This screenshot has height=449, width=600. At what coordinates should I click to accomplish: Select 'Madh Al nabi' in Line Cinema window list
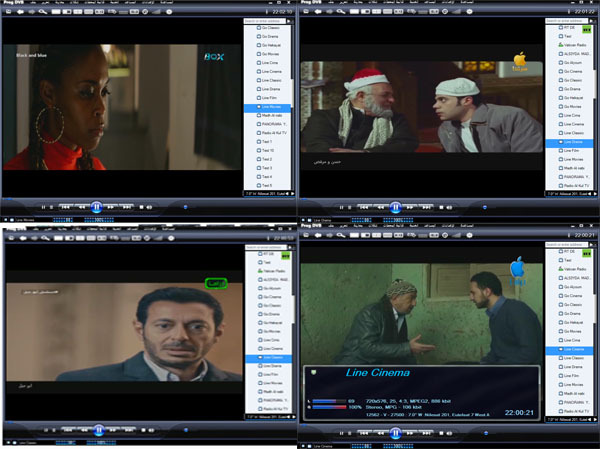click(x=573, y=393)
